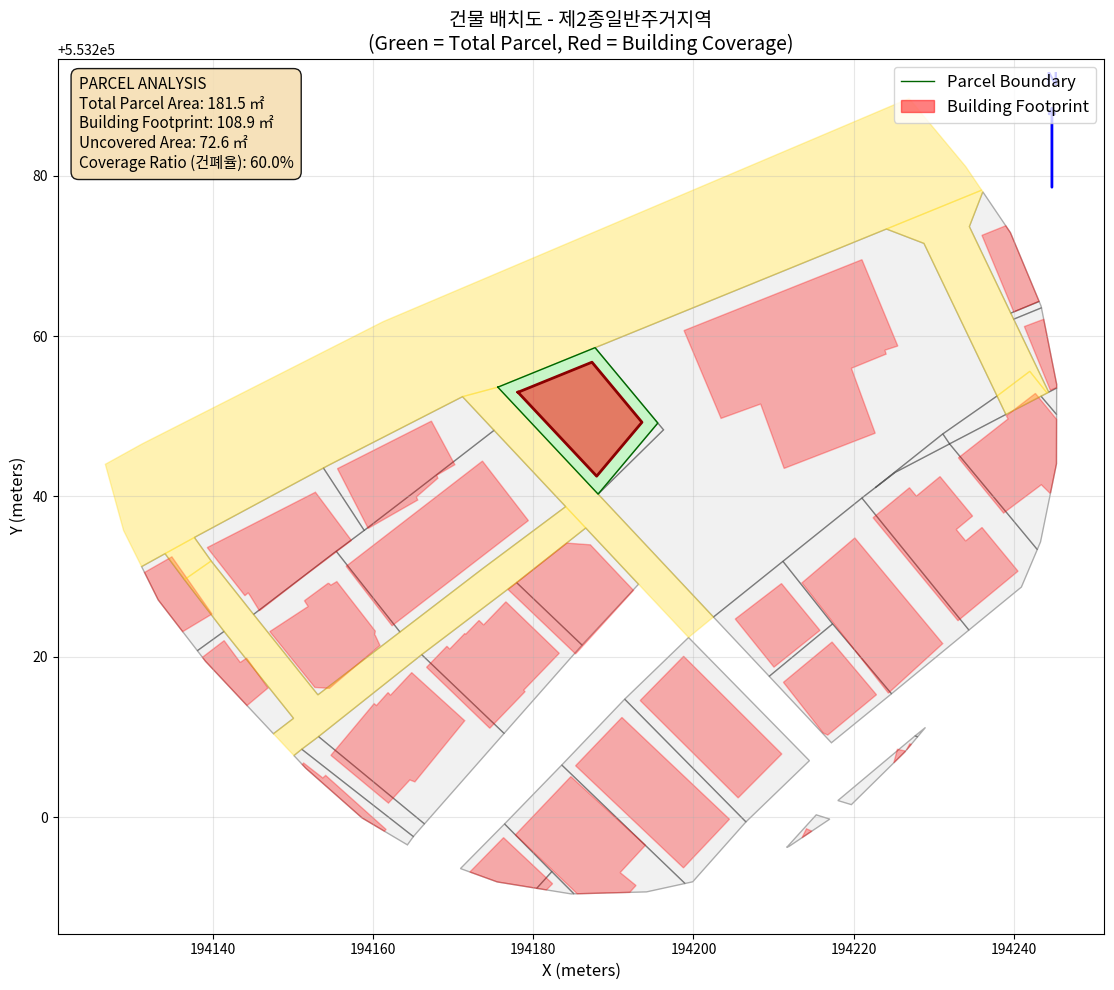Click the red Building Footprint legend swatch
Screen dimensions: 1114x990
click(x=917, y=106)
